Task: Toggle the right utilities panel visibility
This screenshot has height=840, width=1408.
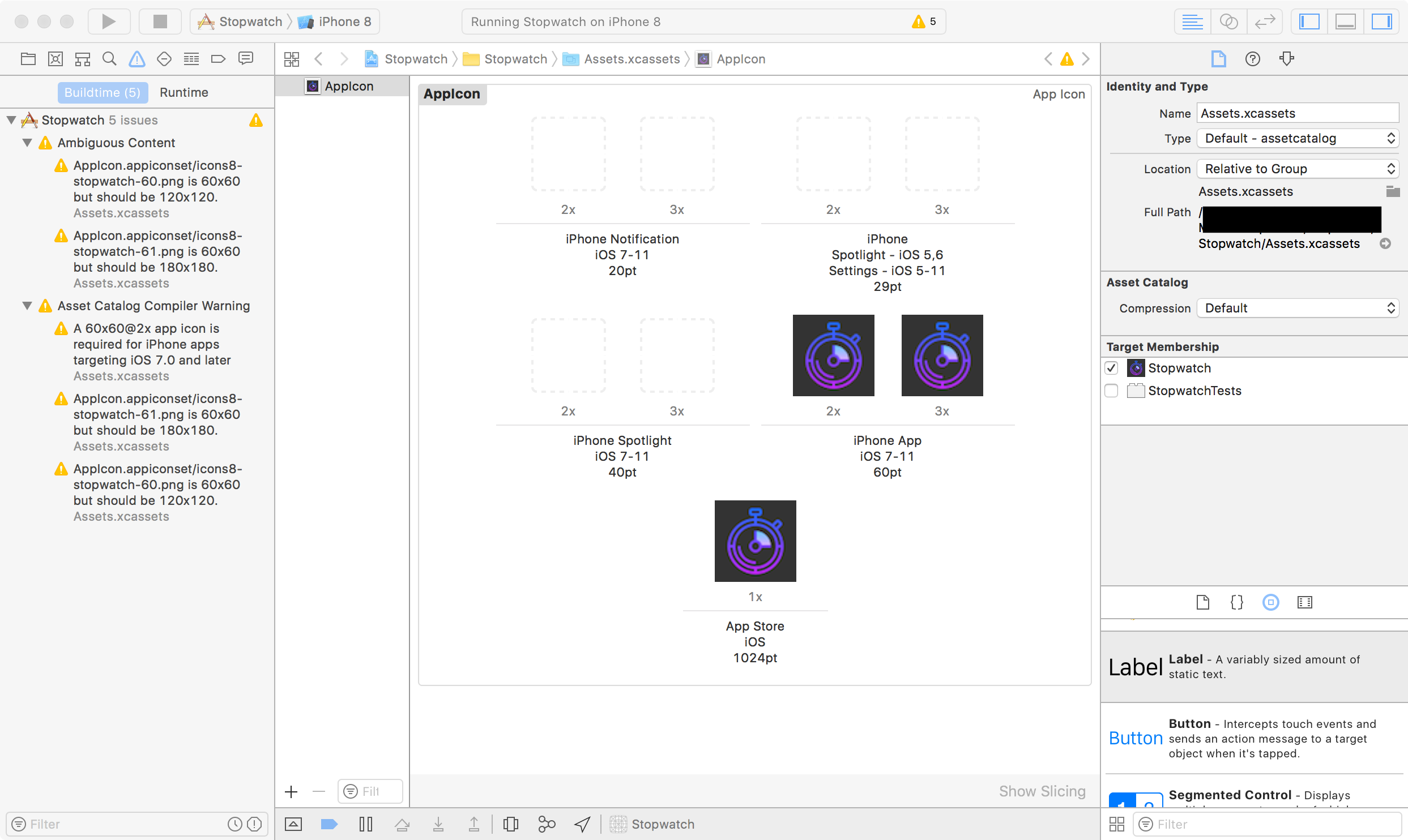Action: click(1381, 22)
